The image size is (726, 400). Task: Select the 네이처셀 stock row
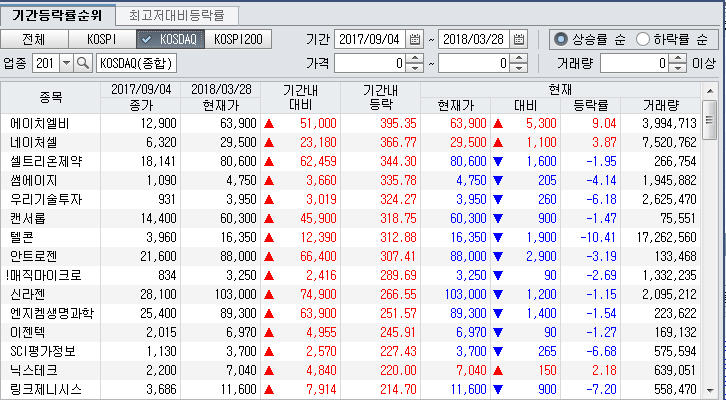click(x=351, y=143)
